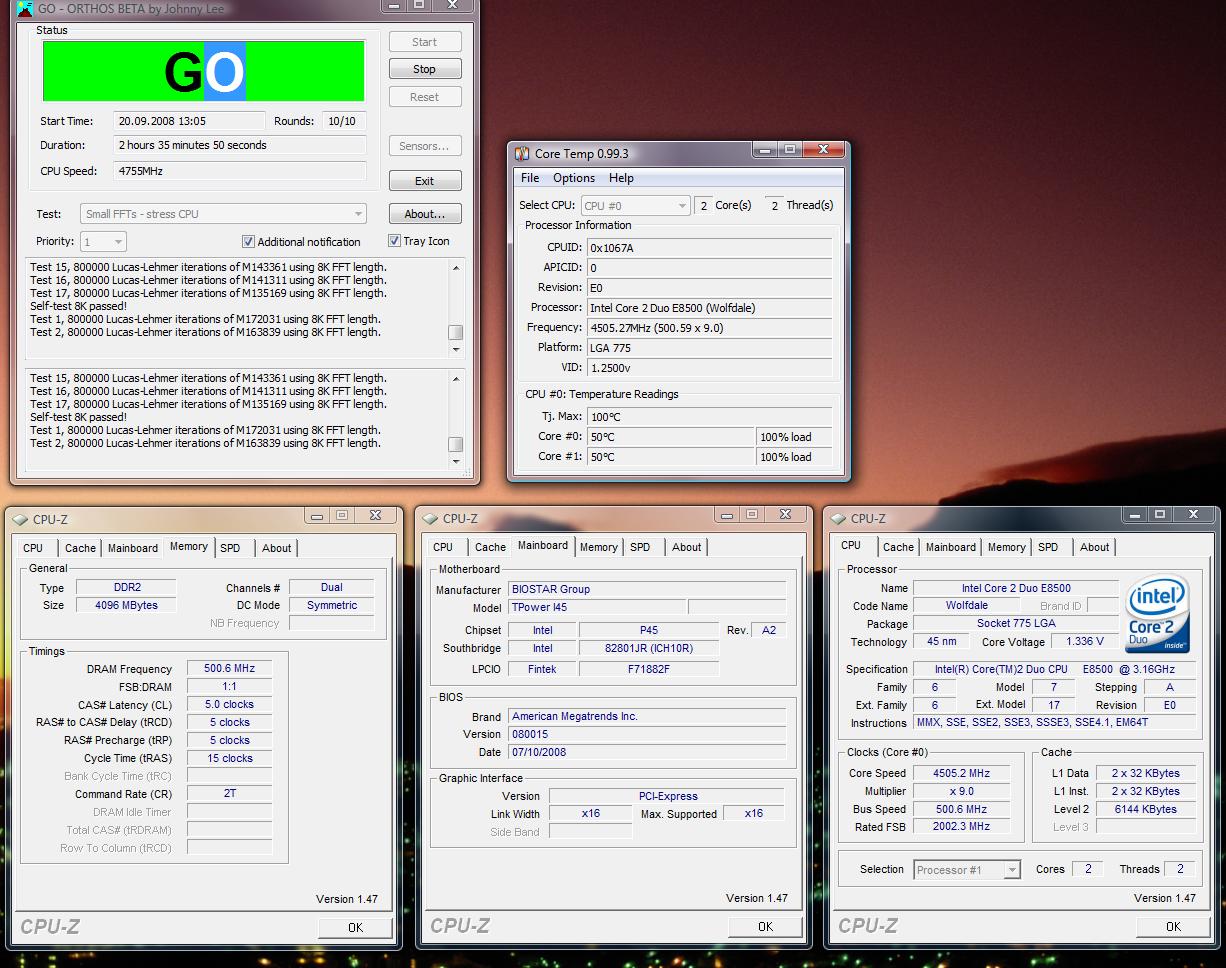The width and height of the screenshot is (1226, 968).
Task: Click the Southbridge 82801JR (ICH10R) value
Action: point(649,648)
